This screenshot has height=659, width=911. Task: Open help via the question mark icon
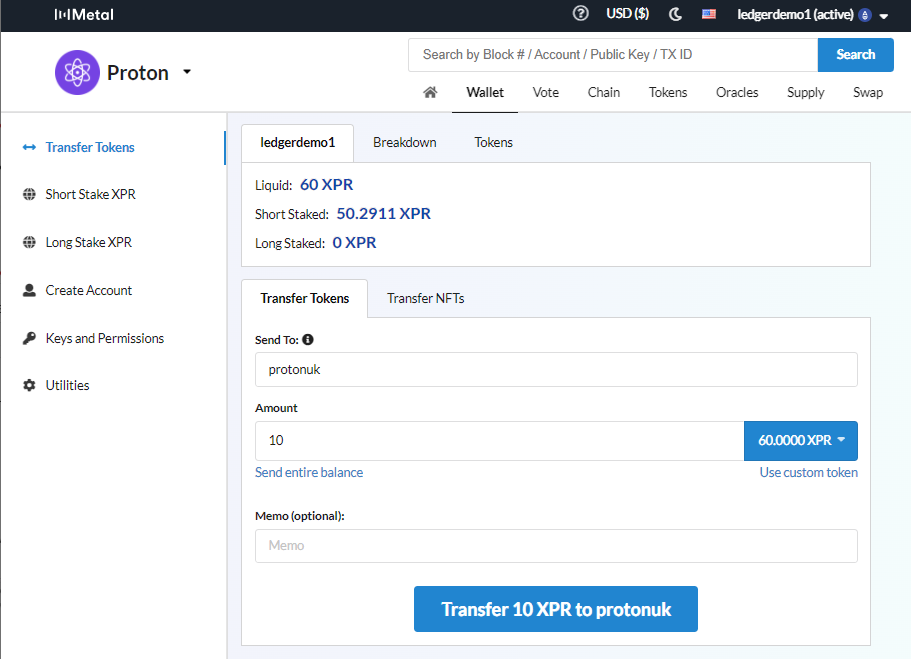point(581,14)
